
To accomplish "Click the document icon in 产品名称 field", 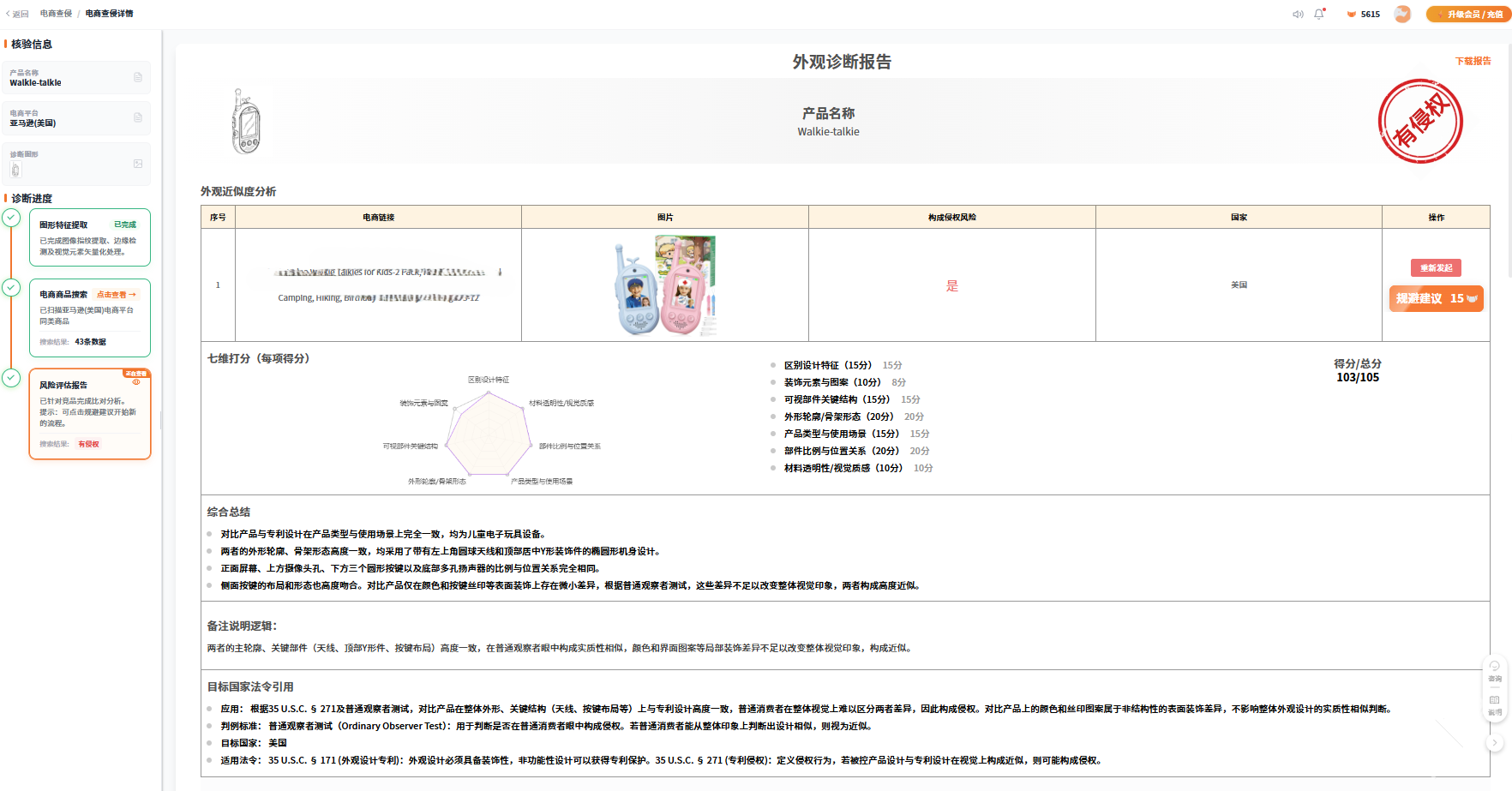I will 137,77.
